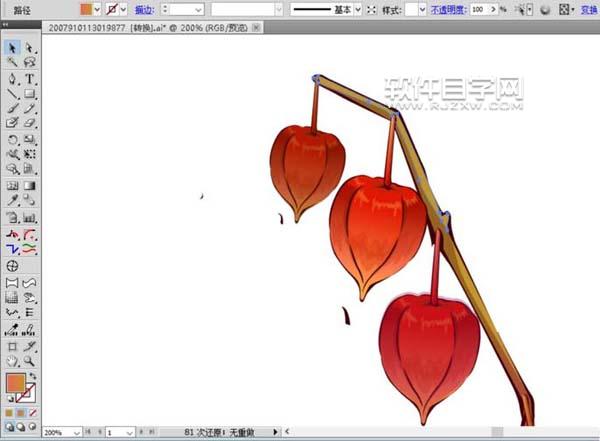
Task: Reset to default fill and stroke
Action: pyautogui.click(x=9, y=398)
